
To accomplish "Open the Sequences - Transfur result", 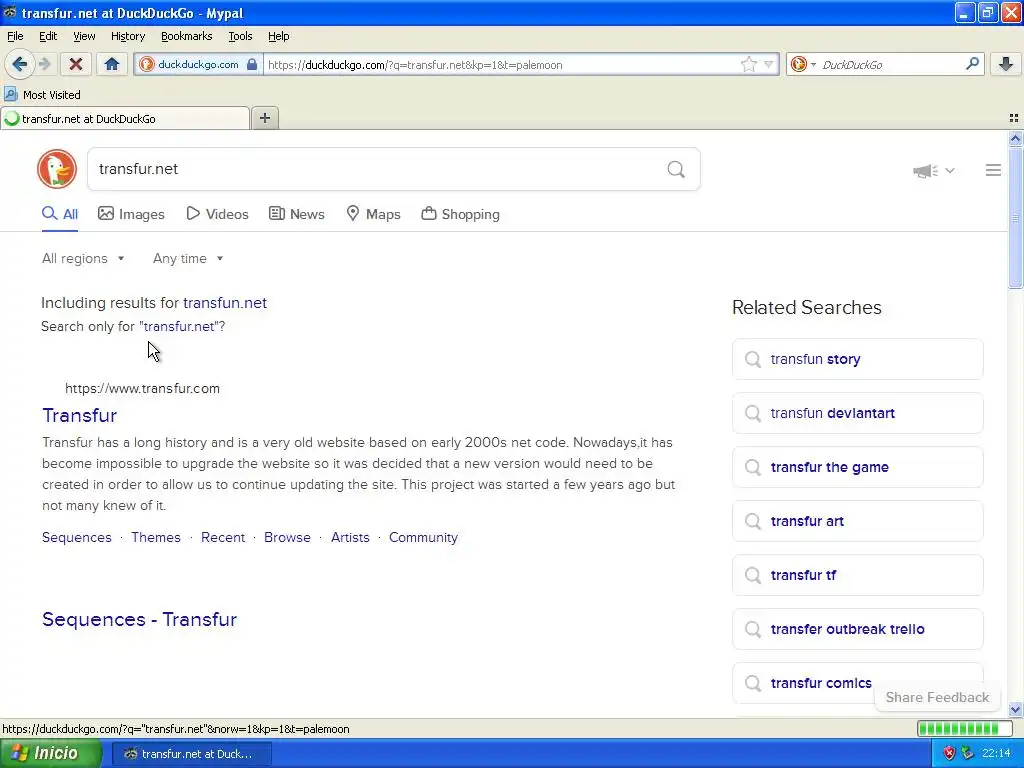I will [x=139, y=619].
